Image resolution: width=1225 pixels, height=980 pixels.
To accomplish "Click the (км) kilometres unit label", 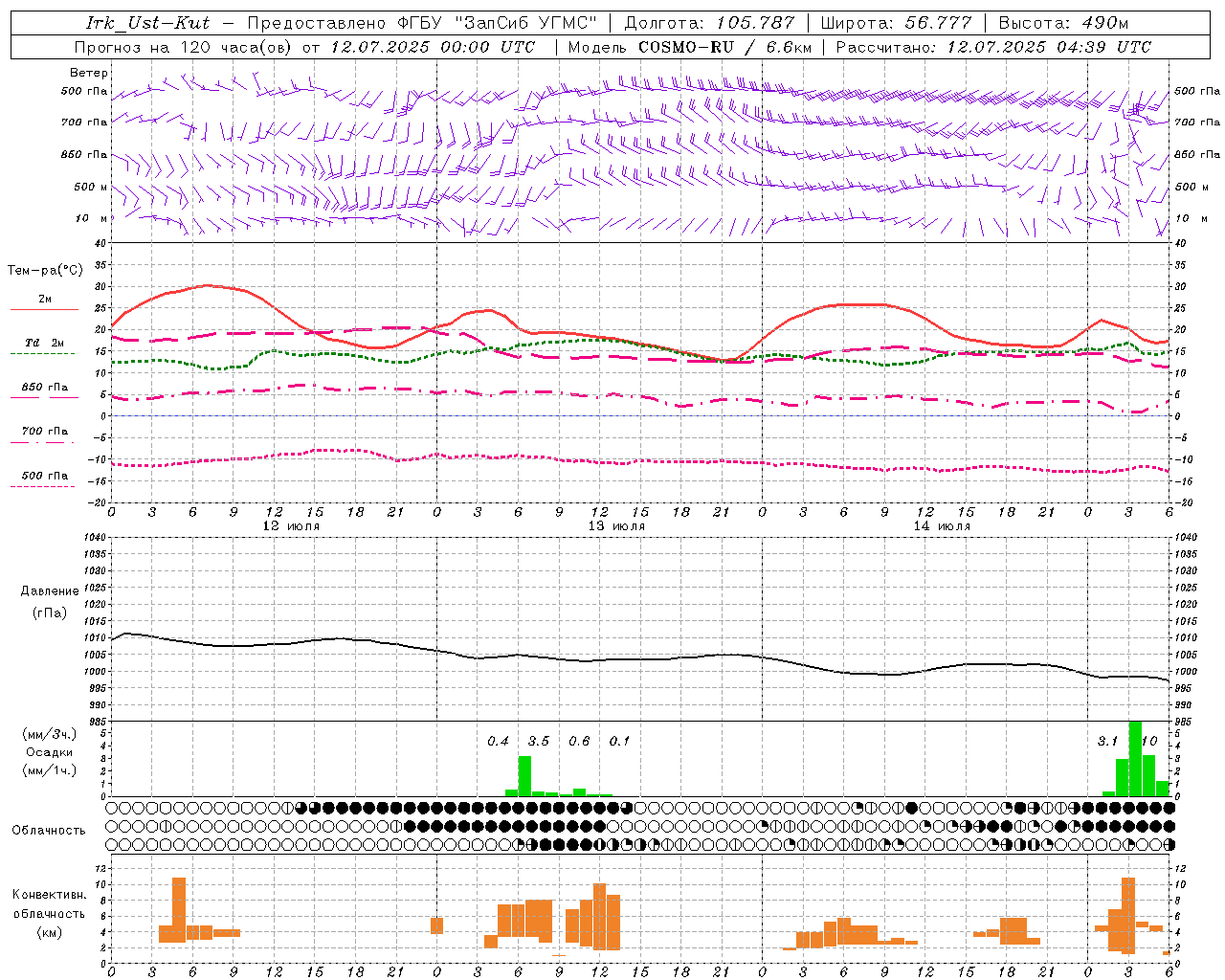I will coord(50,932).
